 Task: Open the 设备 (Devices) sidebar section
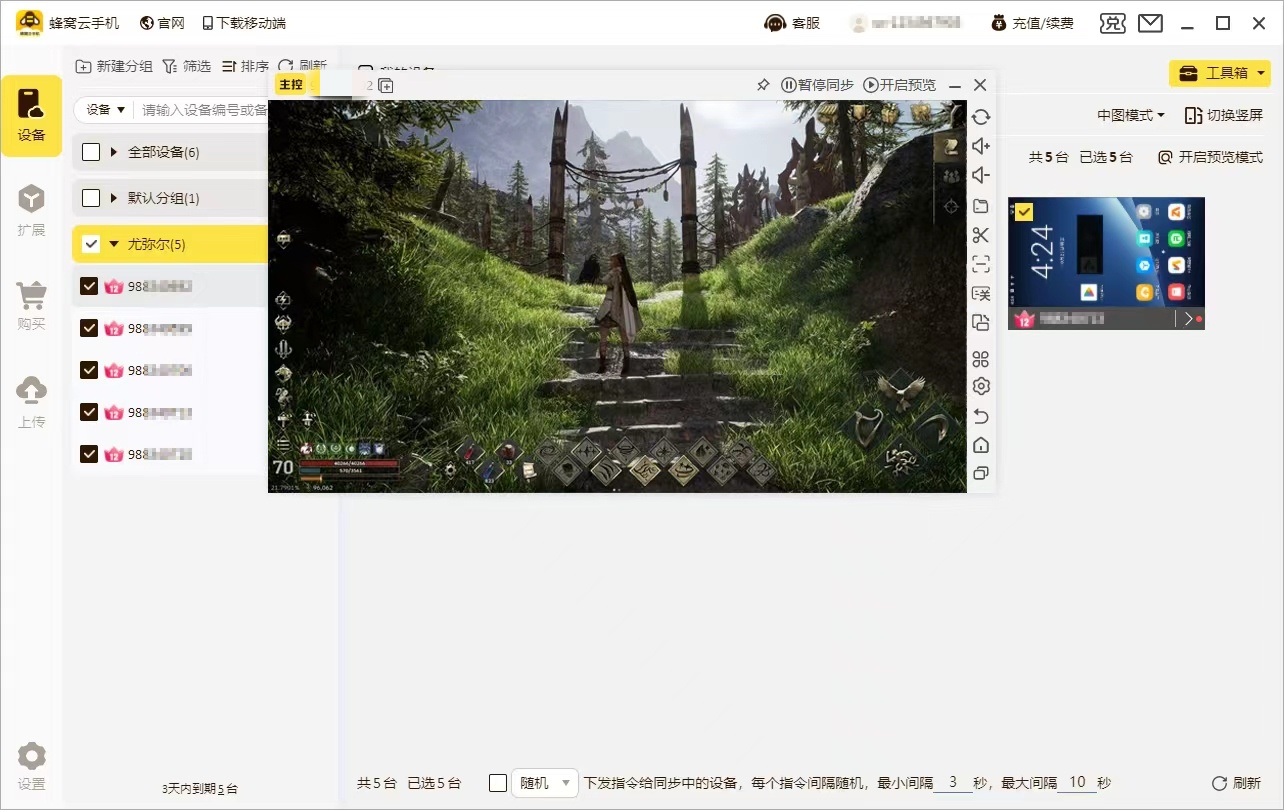point(32,115)
